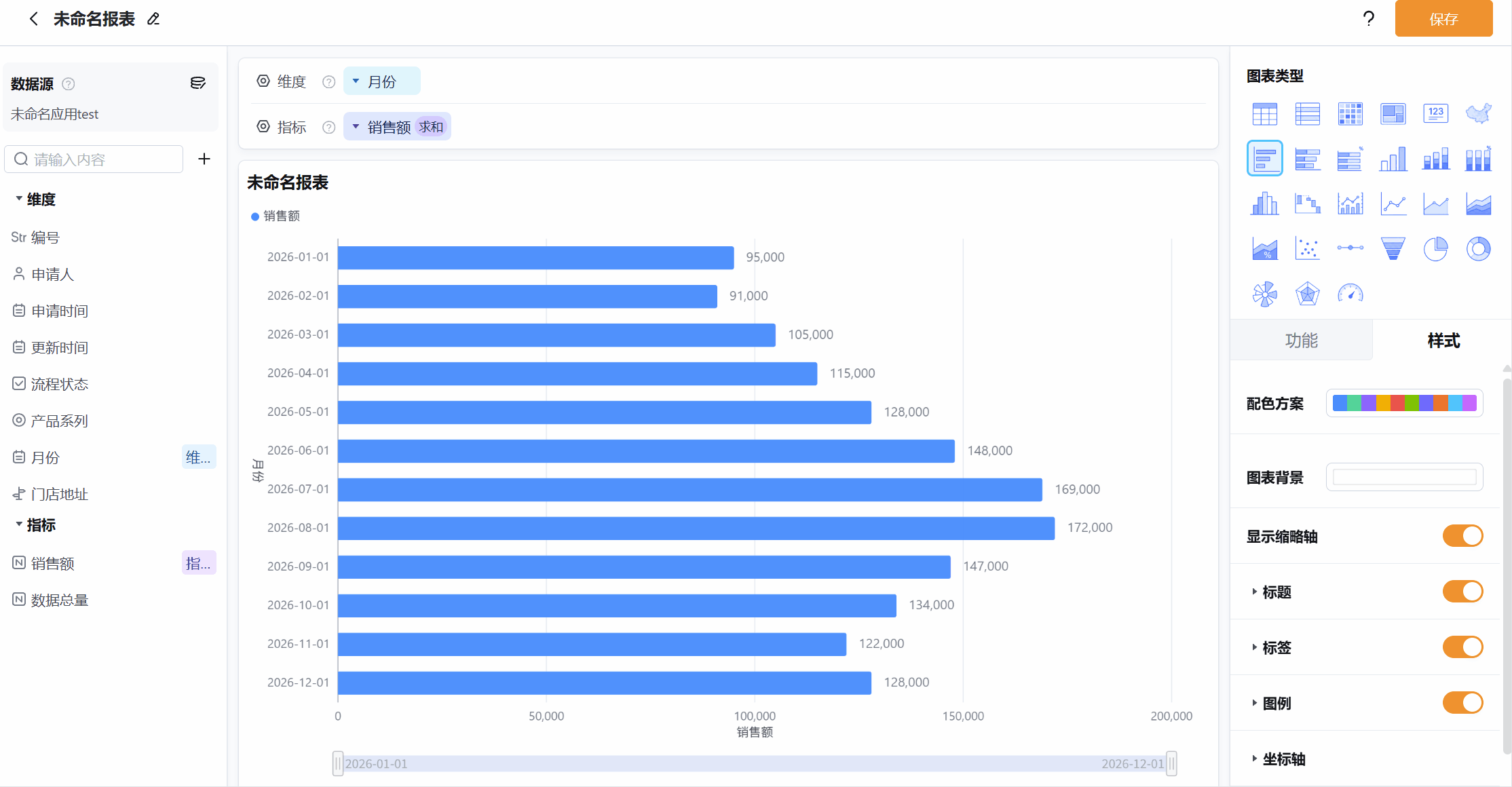Select the pie chart type icon
The image size is (1512, 787).
[1435, 249]
